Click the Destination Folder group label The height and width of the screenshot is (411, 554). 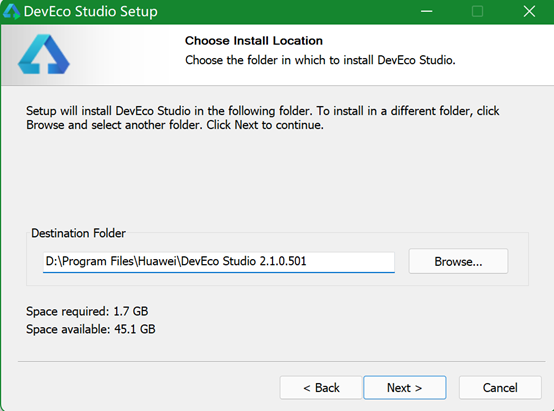click(78, 233)
